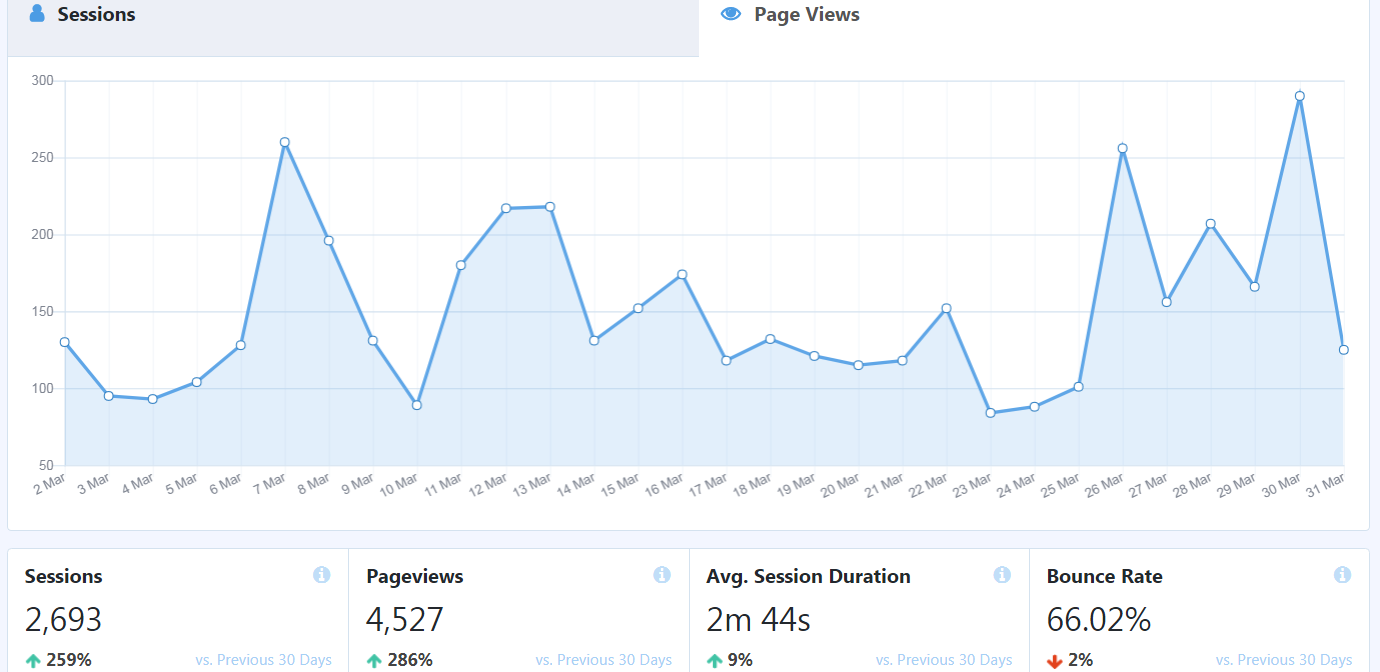Select the 8 Mar data point
Viewport: 1380px width, 672px height.
329,240
